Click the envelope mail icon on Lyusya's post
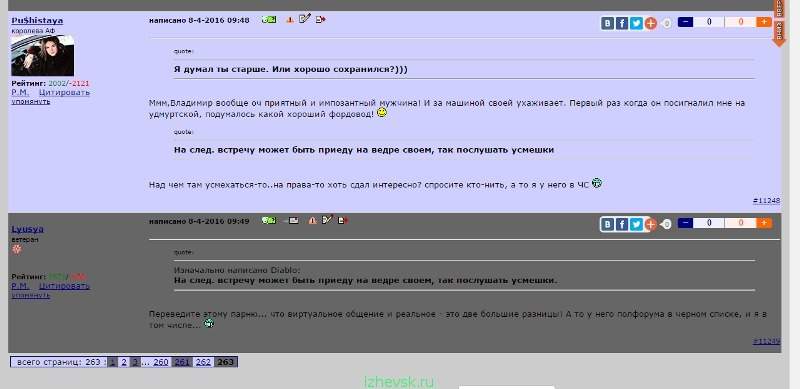800x389 pixels. click(x=293, y=221)
